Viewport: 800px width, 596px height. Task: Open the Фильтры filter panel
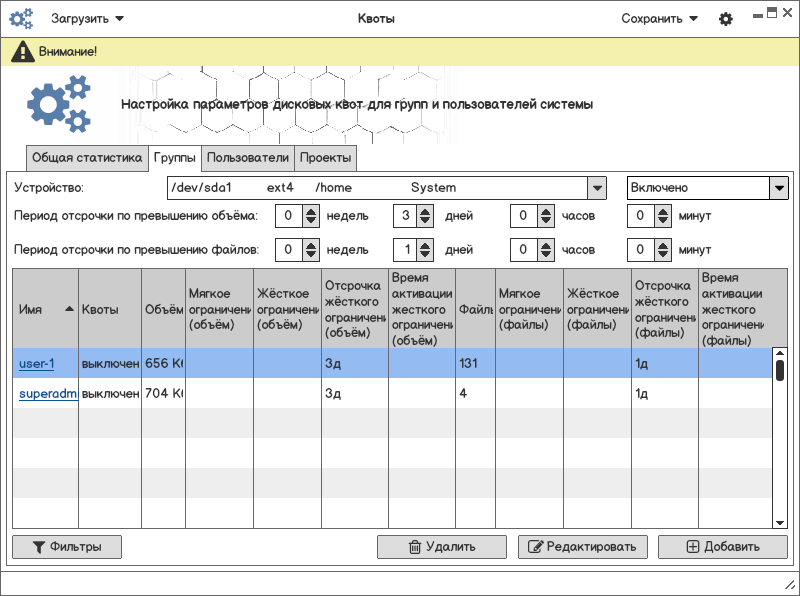(x=66, y=547)
